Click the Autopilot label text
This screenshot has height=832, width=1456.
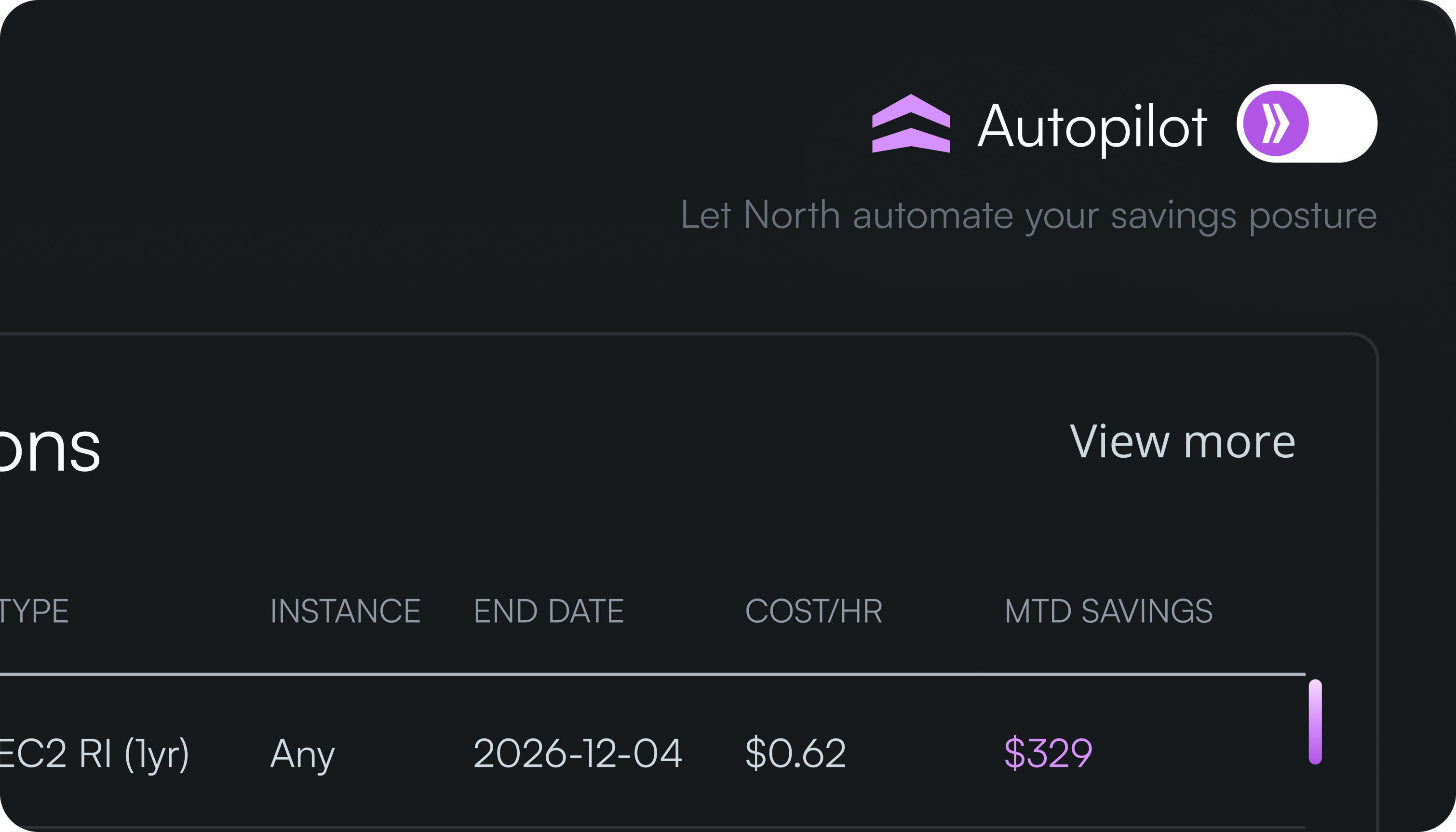click(x=1092, y=126)
